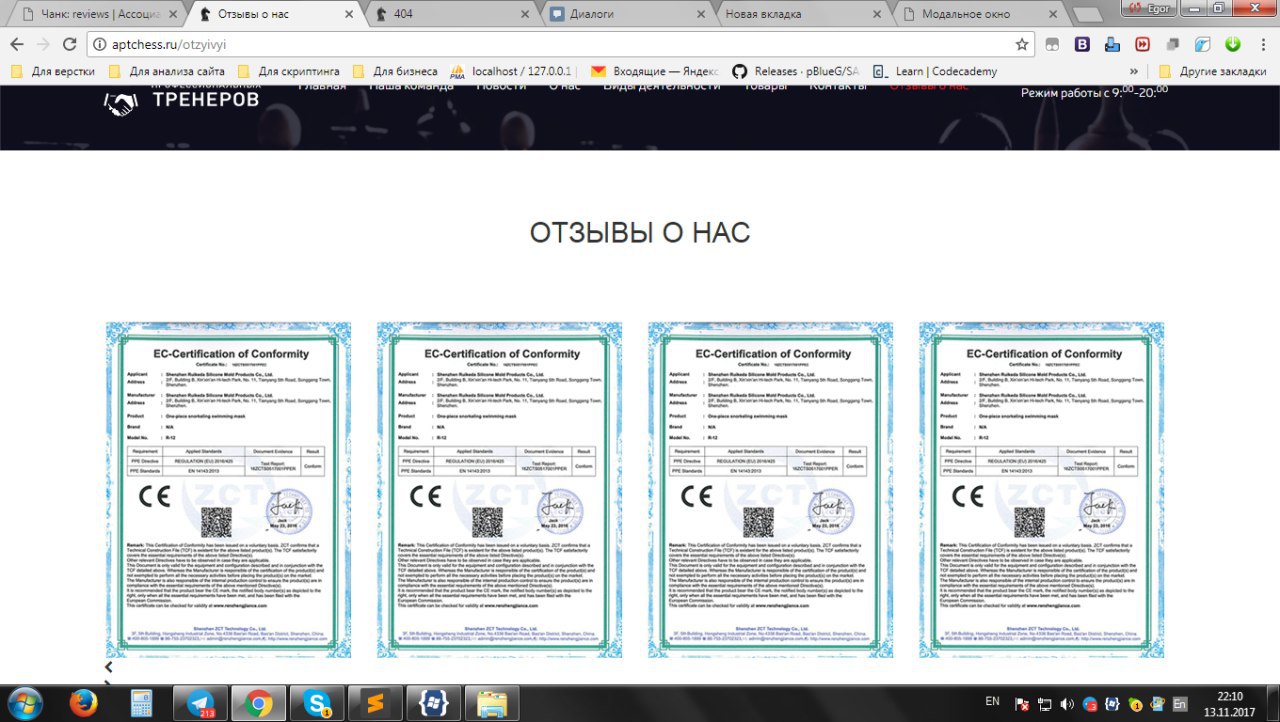Image resolution: width=1280 pixels, height=722 pixels.
Task: Open the Для скриптинга bookmarks folder
Action: [x=289, y=71]
